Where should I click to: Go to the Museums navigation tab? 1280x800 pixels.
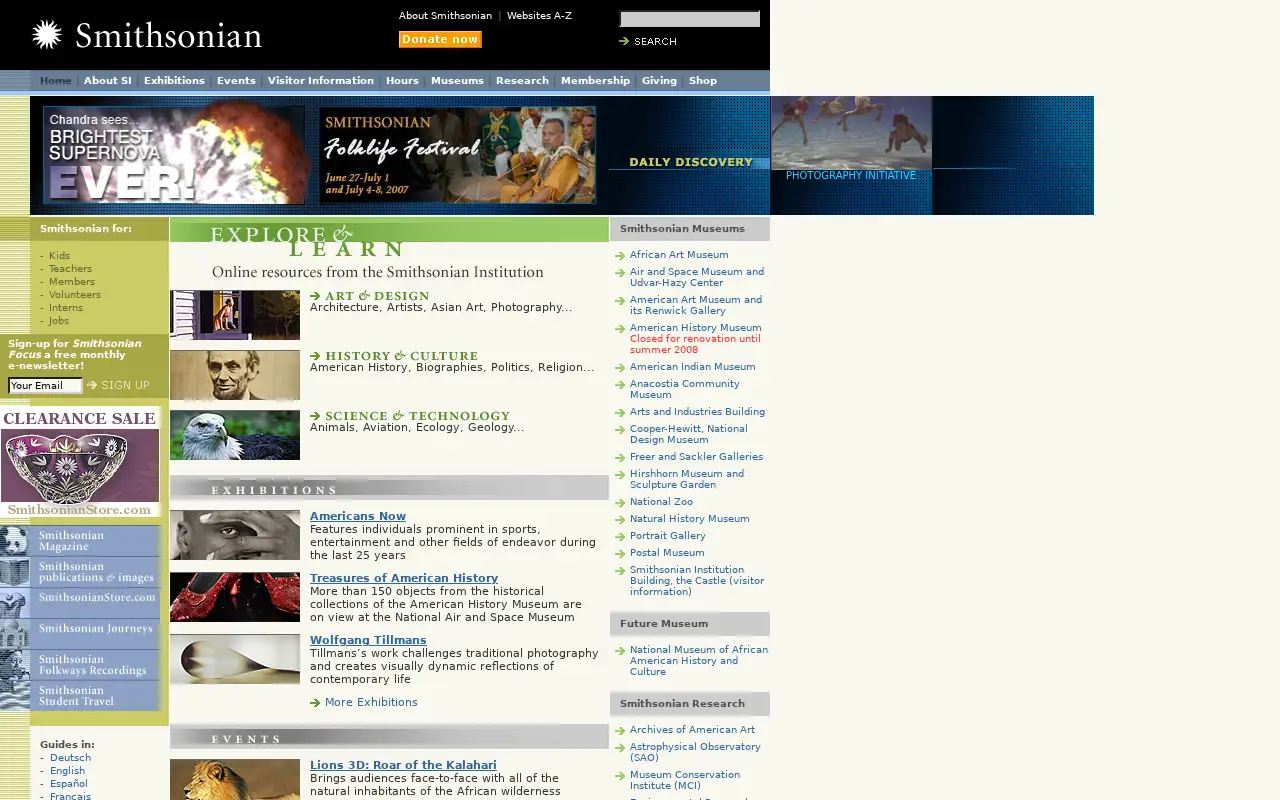click(457, 81)
